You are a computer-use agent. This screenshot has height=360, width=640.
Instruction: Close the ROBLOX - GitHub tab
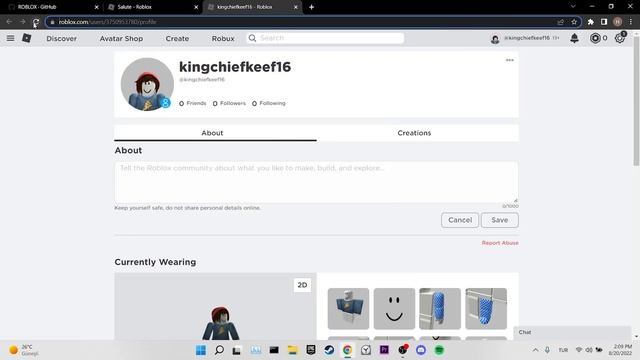click(96, 7)
